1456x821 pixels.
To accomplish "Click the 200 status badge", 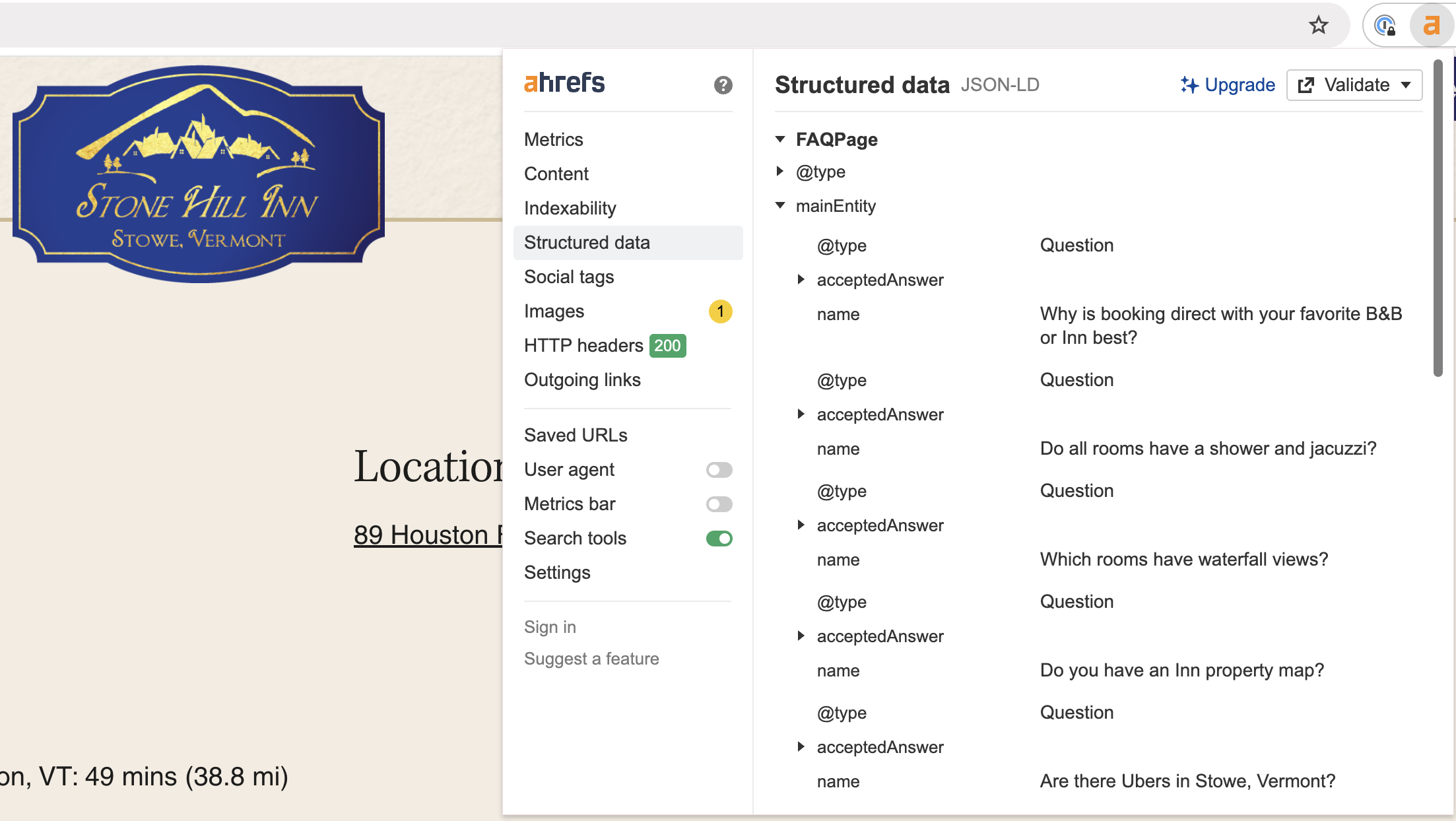I will pos(667,345).
